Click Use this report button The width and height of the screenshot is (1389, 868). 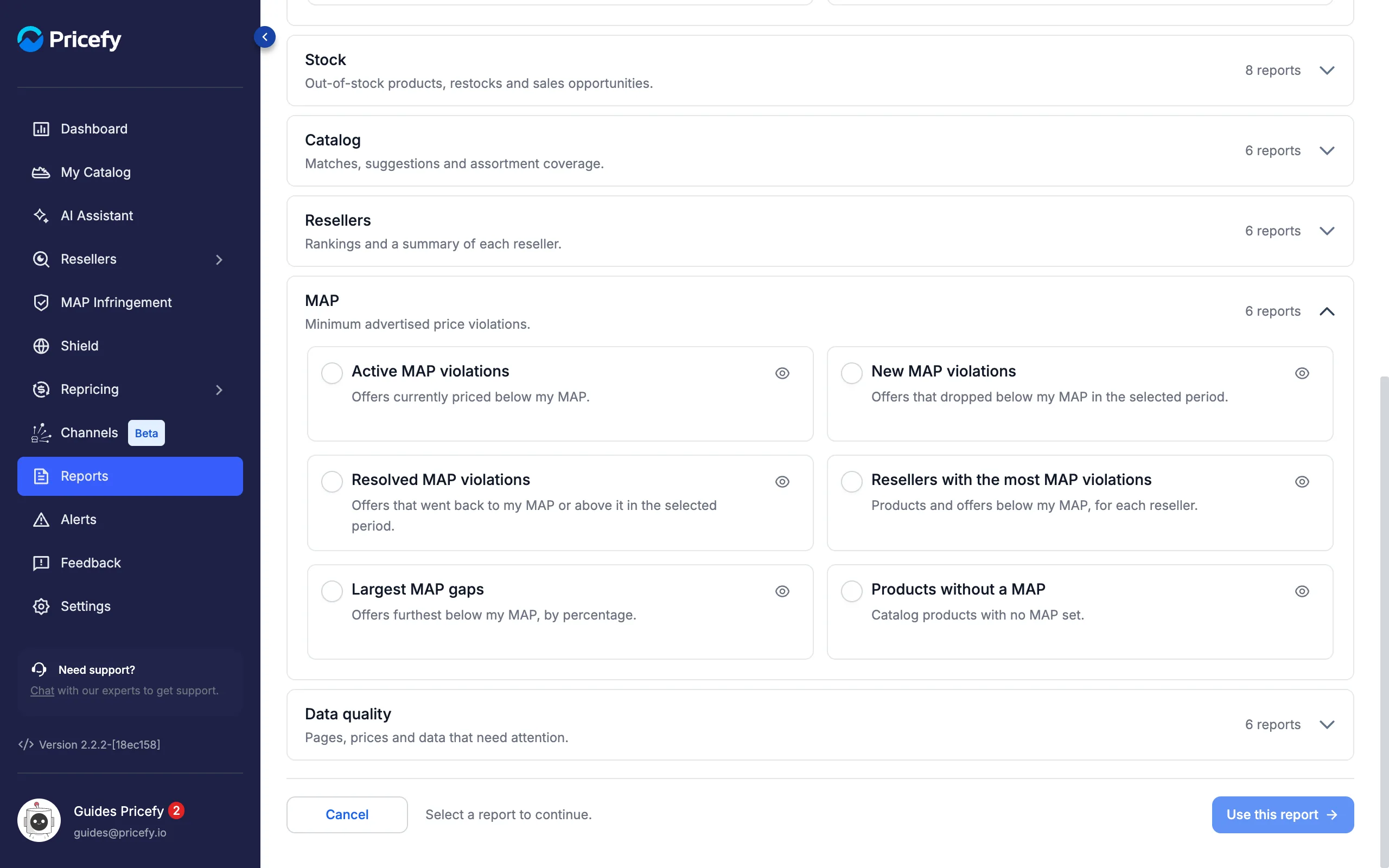coord(1282,814)
